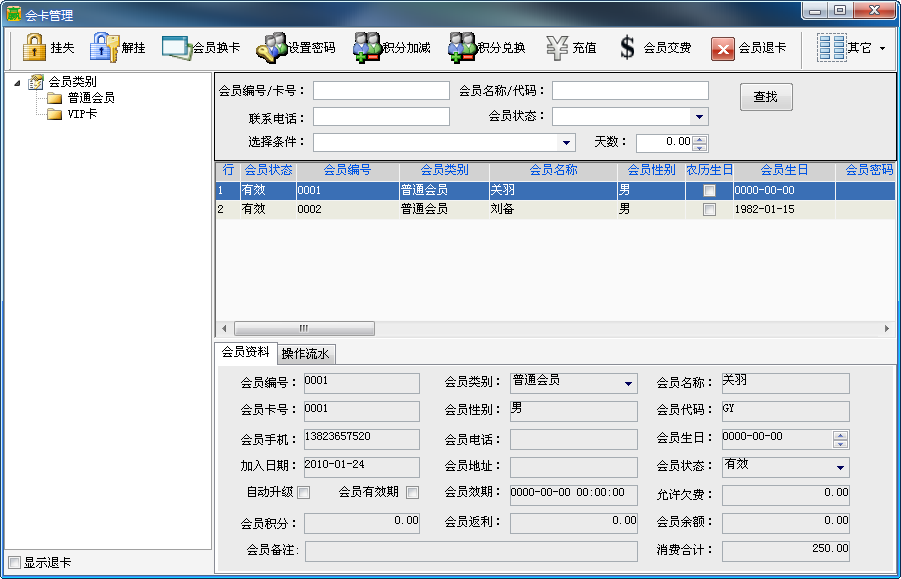Click the 积分兑换 toolbar icon
This screenshot has width=901, height=579.
click(461, 47)
